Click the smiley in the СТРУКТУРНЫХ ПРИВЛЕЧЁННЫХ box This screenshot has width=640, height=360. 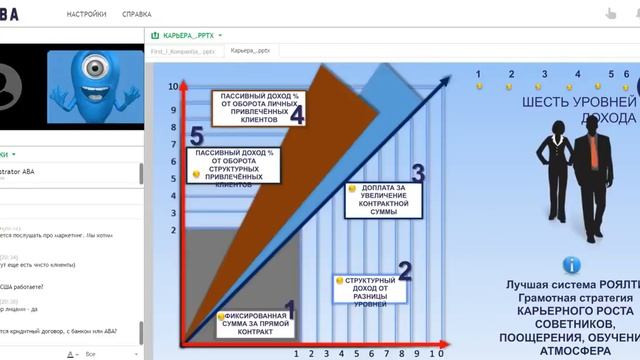(196, 174)
